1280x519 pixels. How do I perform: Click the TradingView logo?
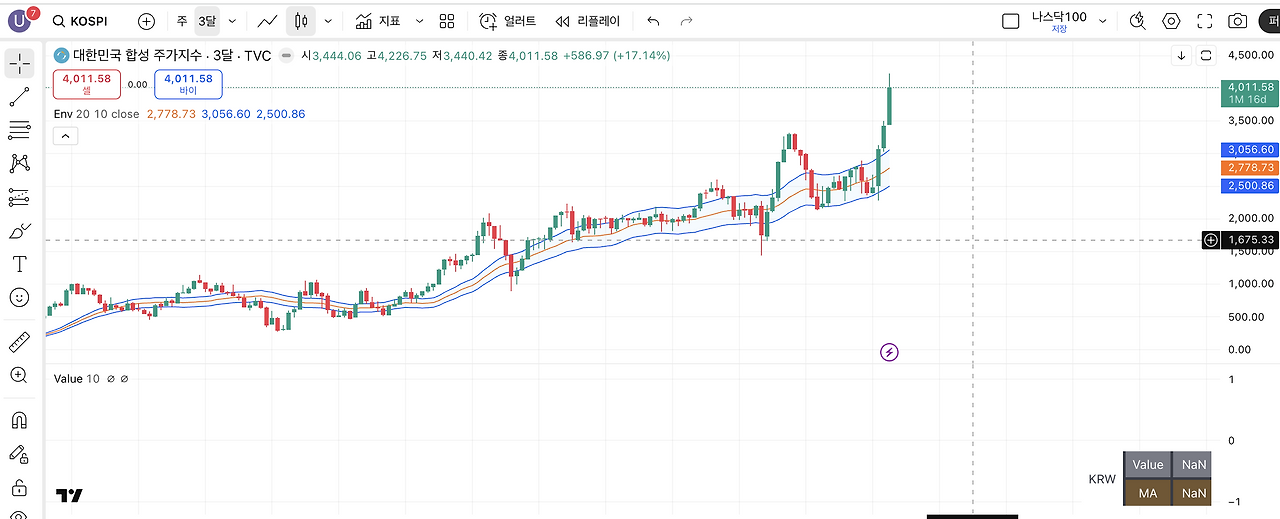69,495
